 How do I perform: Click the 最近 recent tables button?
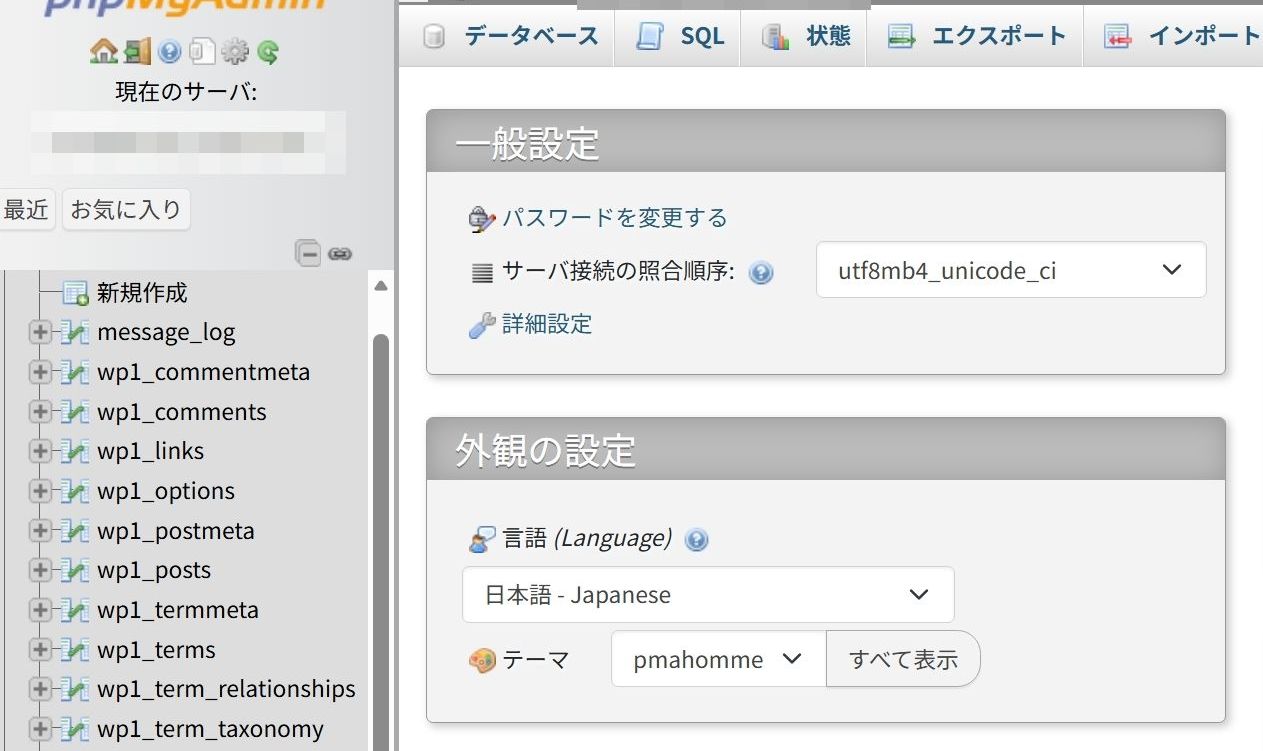click(26, 209)
